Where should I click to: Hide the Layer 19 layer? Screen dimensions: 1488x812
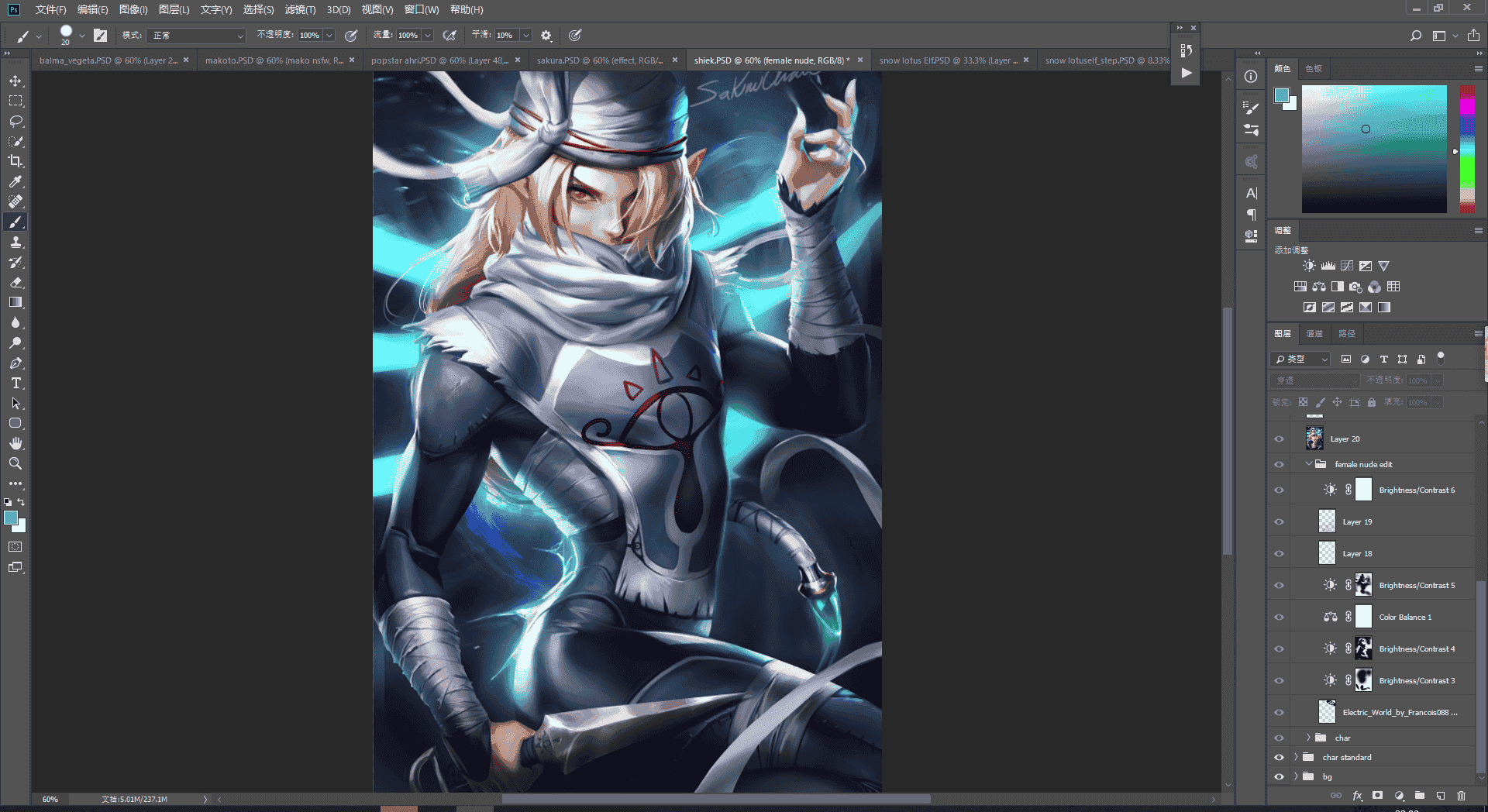pos(1279,522)
